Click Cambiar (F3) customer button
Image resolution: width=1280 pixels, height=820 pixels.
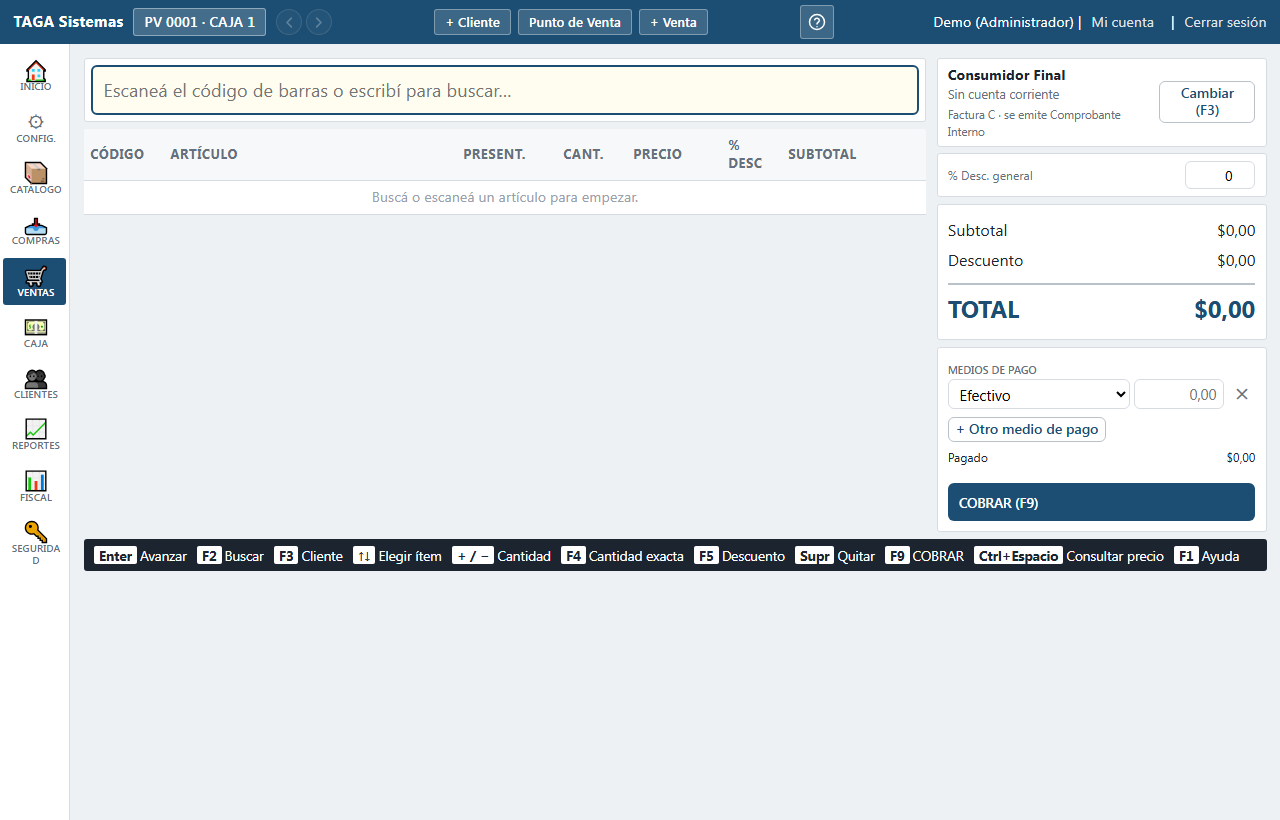1207,102
